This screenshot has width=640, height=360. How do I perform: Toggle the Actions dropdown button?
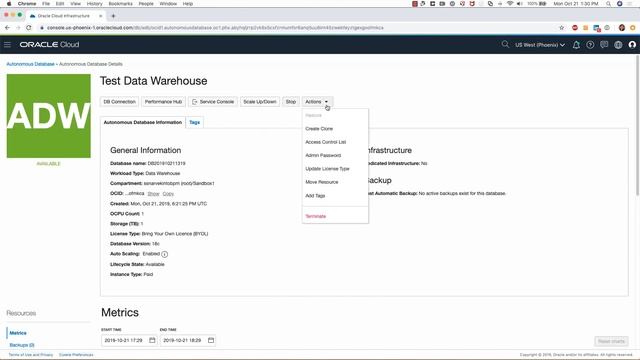317,102
